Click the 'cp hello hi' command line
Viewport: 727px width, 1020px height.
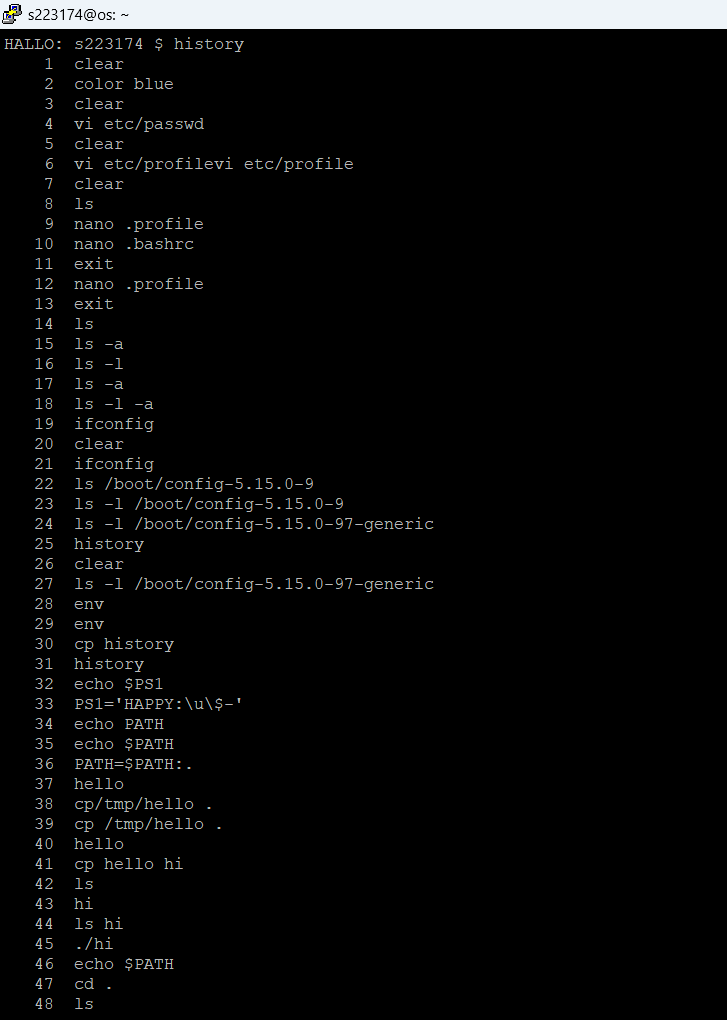[x=128, y=864]
